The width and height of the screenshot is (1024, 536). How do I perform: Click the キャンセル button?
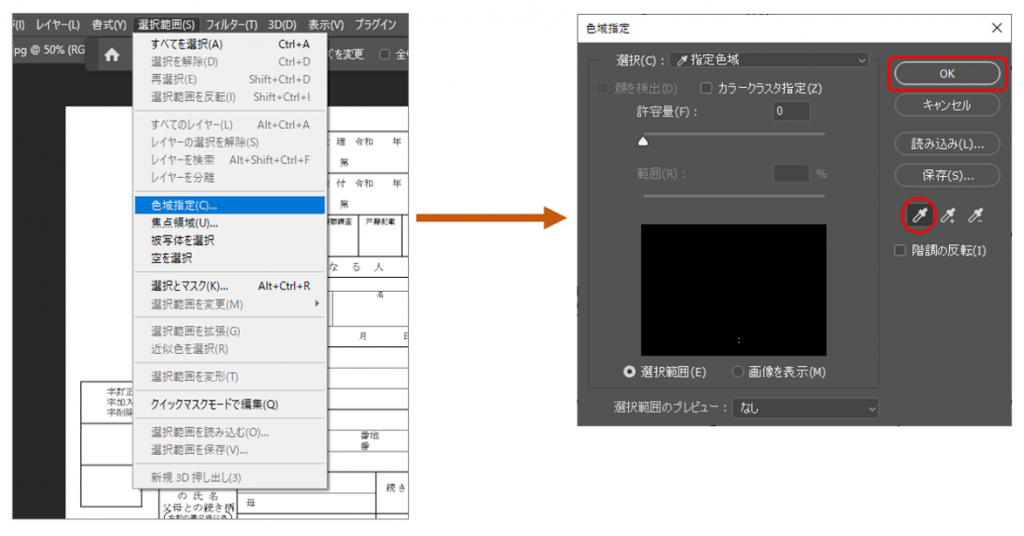pyautogui.click(x=947, y=105)
